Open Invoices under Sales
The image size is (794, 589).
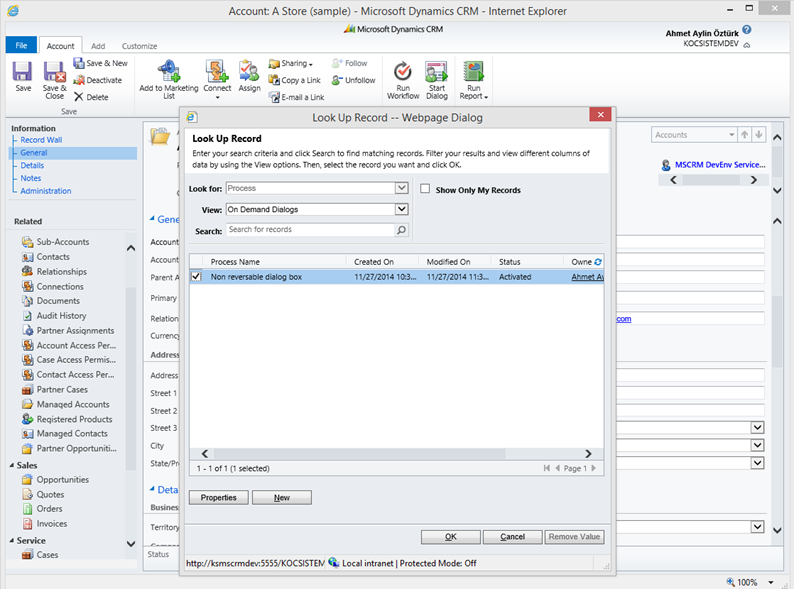(51, 524)
